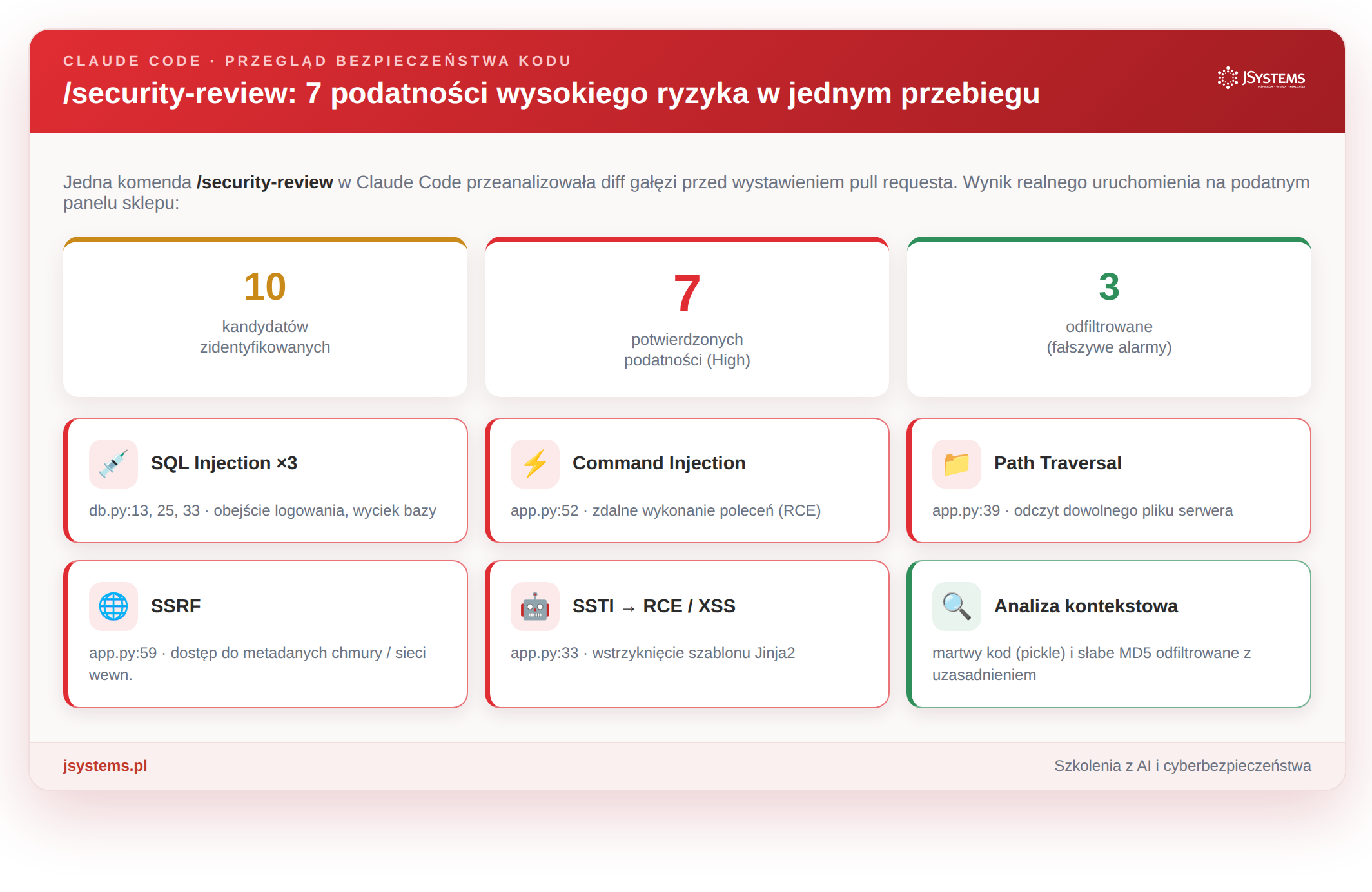The width and height of the screenshot is (1372, 892).
Task: Click the SSTI → RCE / XSS heading
Action: [x=654, y=606]
